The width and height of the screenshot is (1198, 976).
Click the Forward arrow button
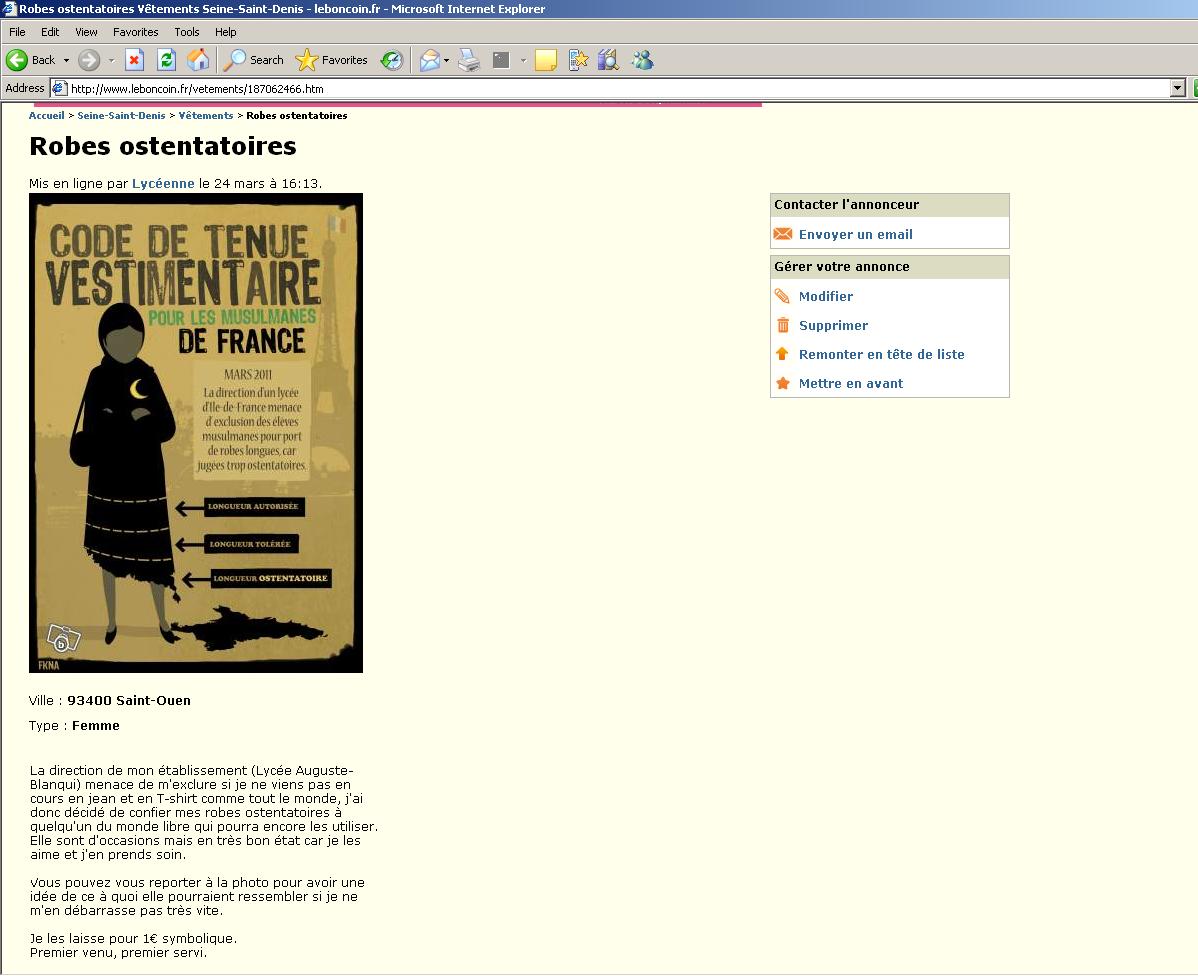pos(89,60)
